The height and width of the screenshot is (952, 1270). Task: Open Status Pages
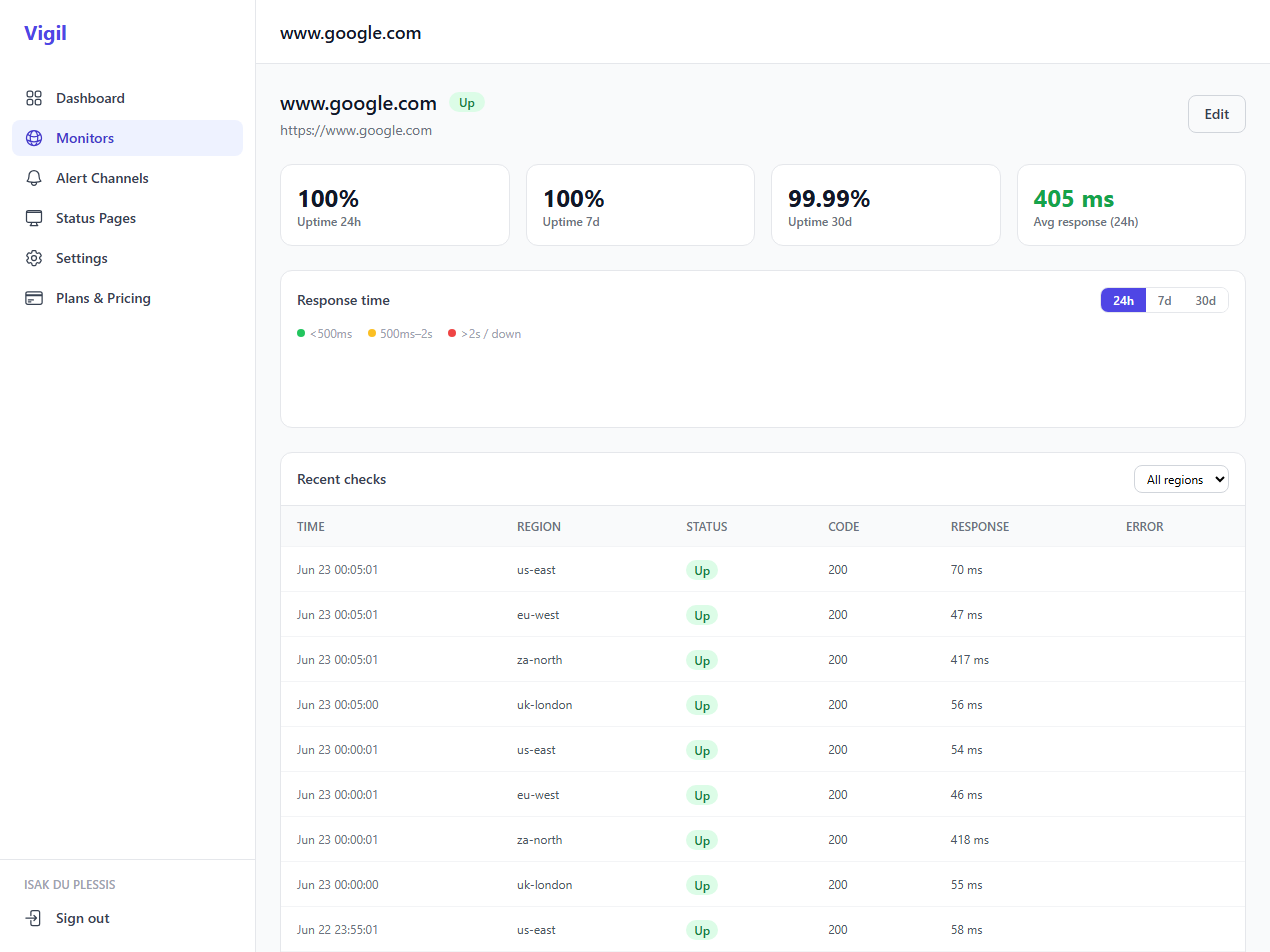coord(127,218)
